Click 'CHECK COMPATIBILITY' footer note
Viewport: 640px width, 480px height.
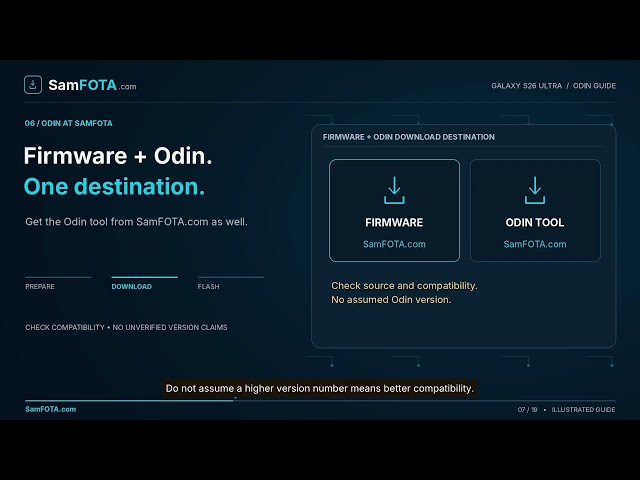(x=65, y=327)
